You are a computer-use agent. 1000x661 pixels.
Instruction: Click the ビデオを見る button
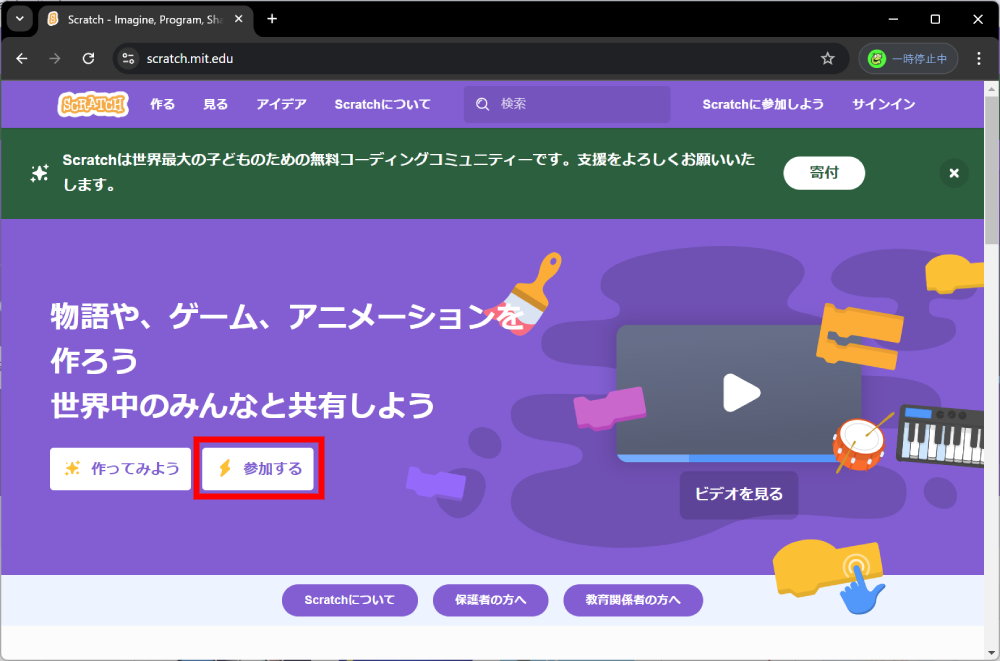click(739, 494)
